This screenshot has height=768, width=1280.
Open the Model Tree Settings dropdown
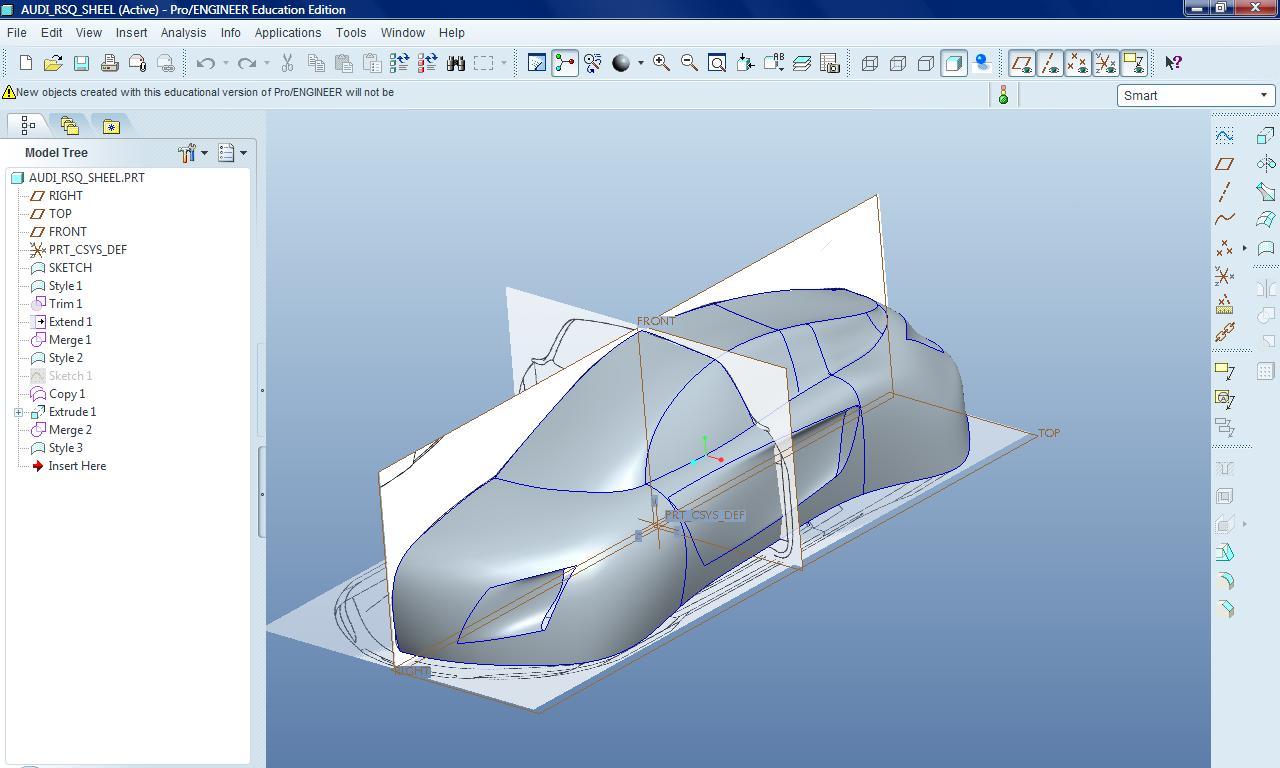236,152
